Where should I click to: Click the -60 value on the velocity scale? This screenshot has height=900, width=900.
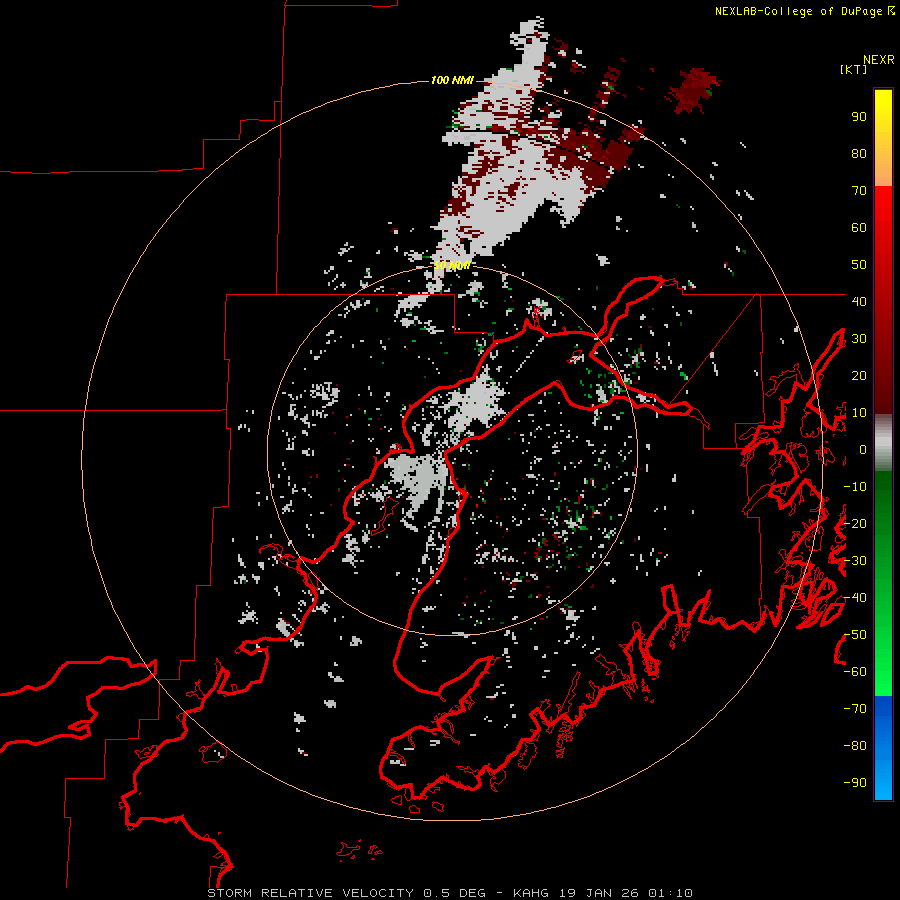(x=855, y=672)
